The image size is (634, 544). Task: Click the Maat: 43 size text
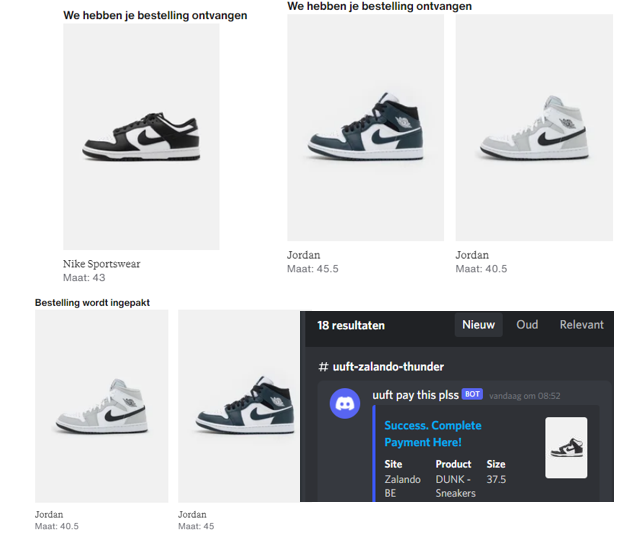84,278
